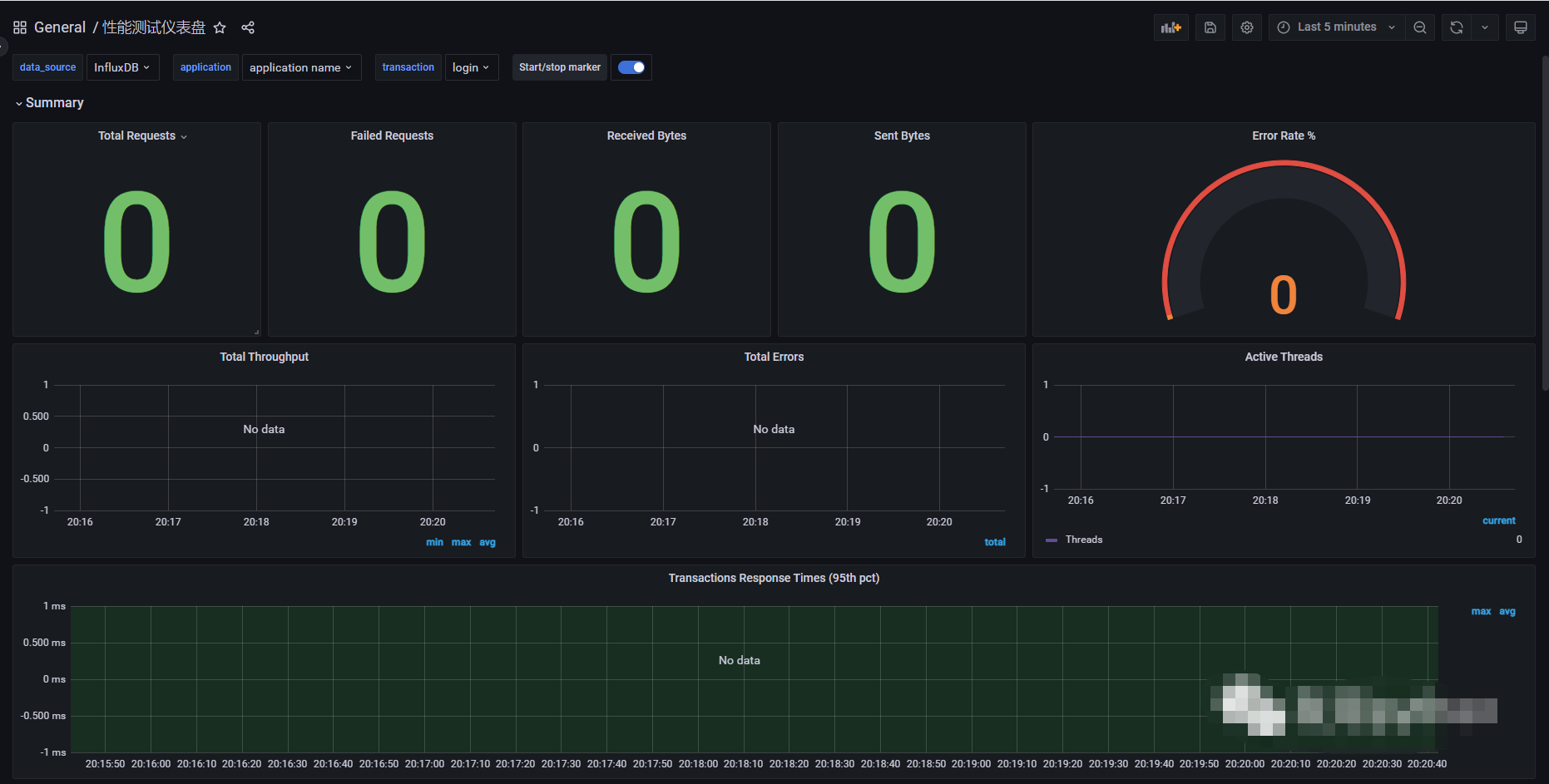
Task: Sort Total Throughput legend by avg
Action: point(487,542)
